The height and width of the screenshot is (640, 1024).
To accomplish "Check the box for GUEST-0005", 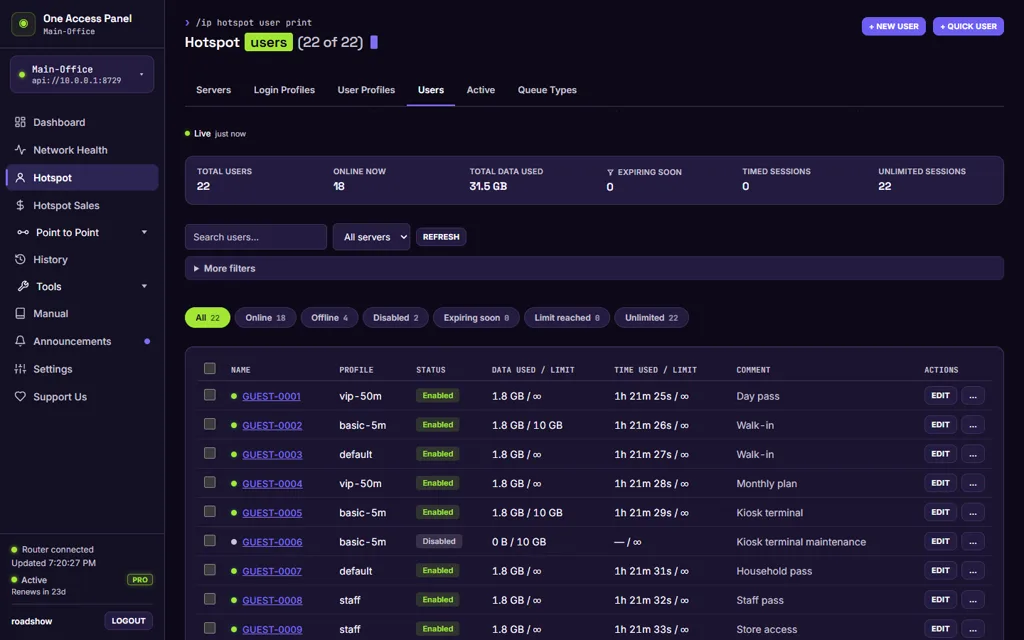I will tap(210, 511).
